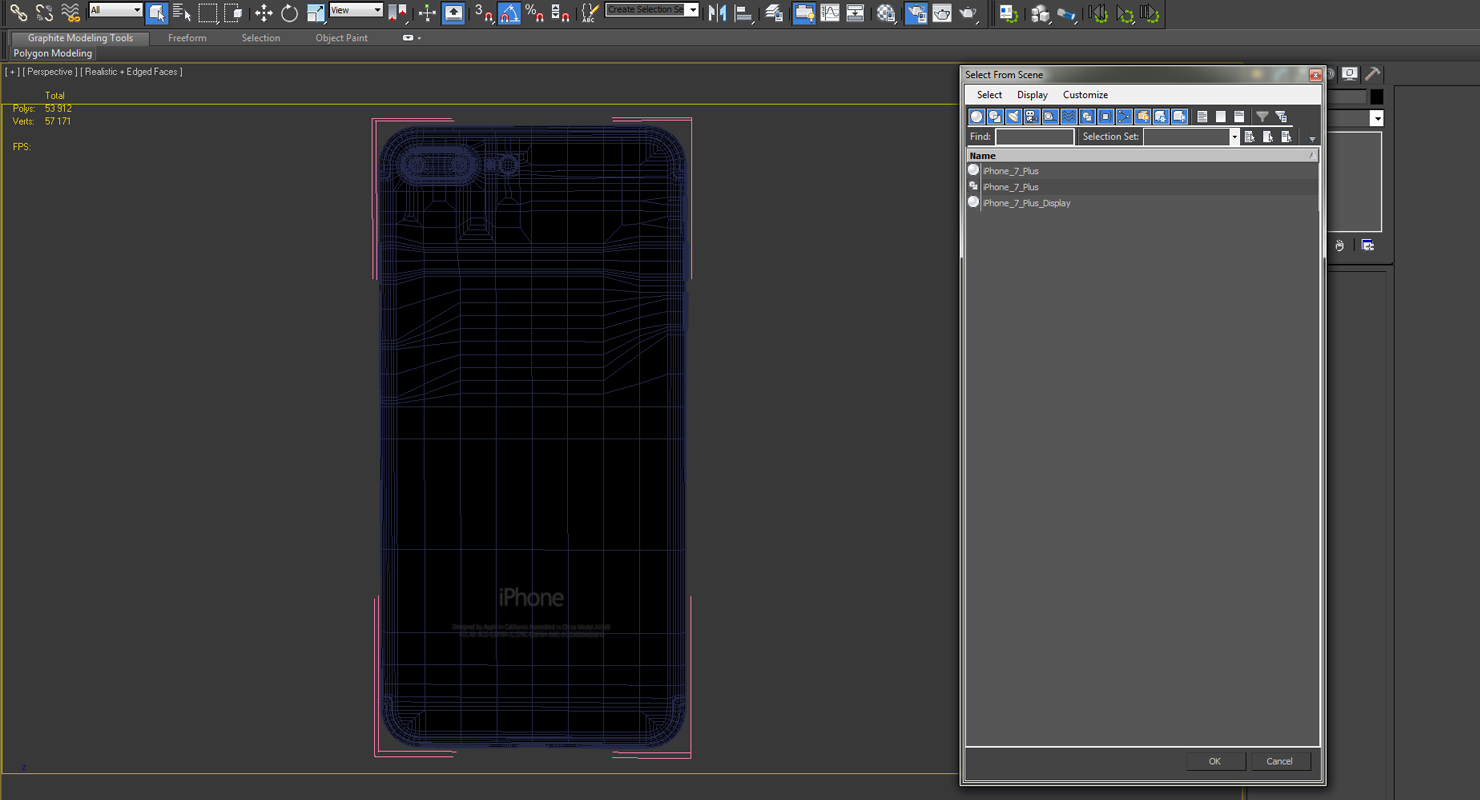
Task: Open the Material Editor icon
Action: 886,13
